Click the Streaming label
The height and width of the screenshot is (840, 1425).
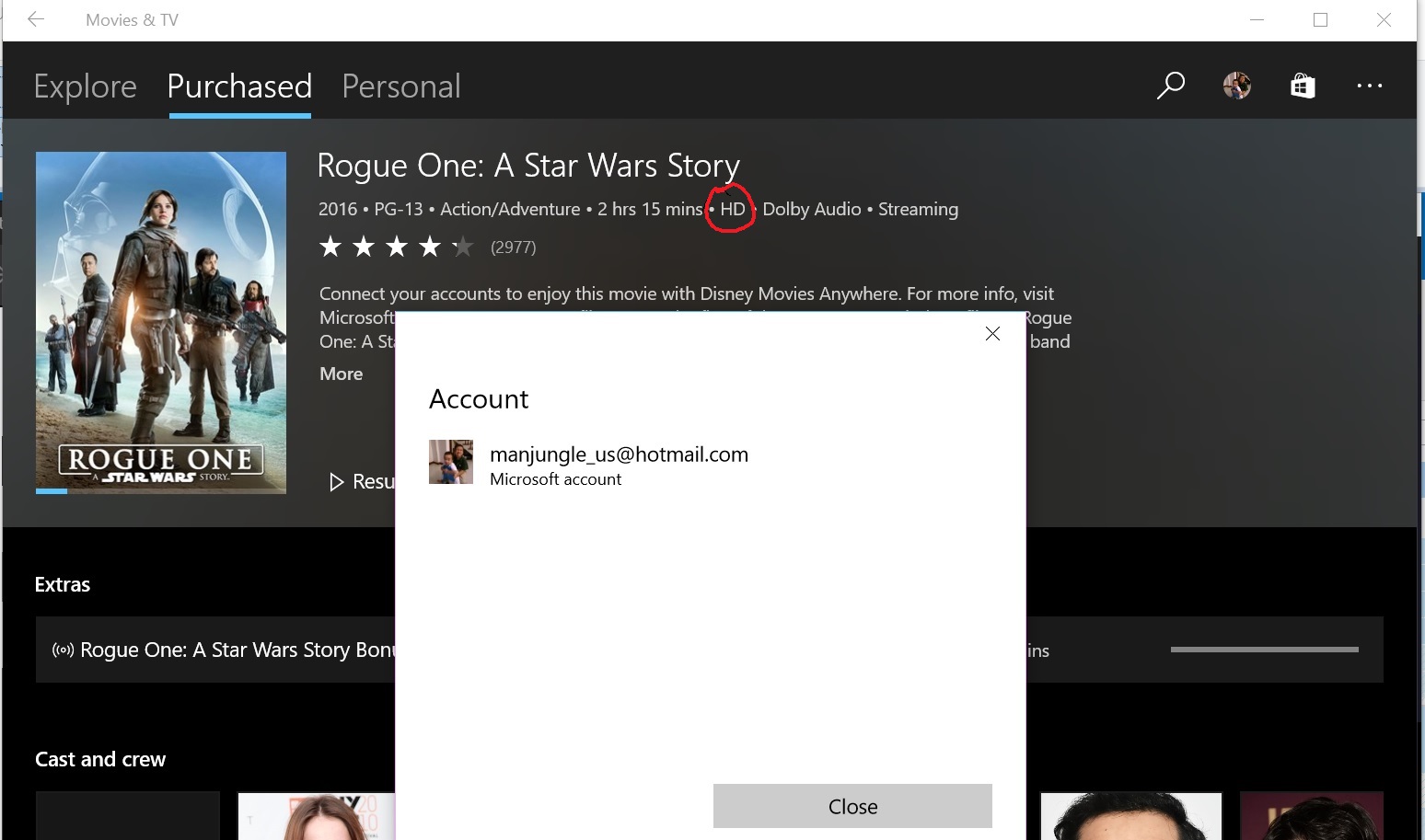(x=918, y=209)
